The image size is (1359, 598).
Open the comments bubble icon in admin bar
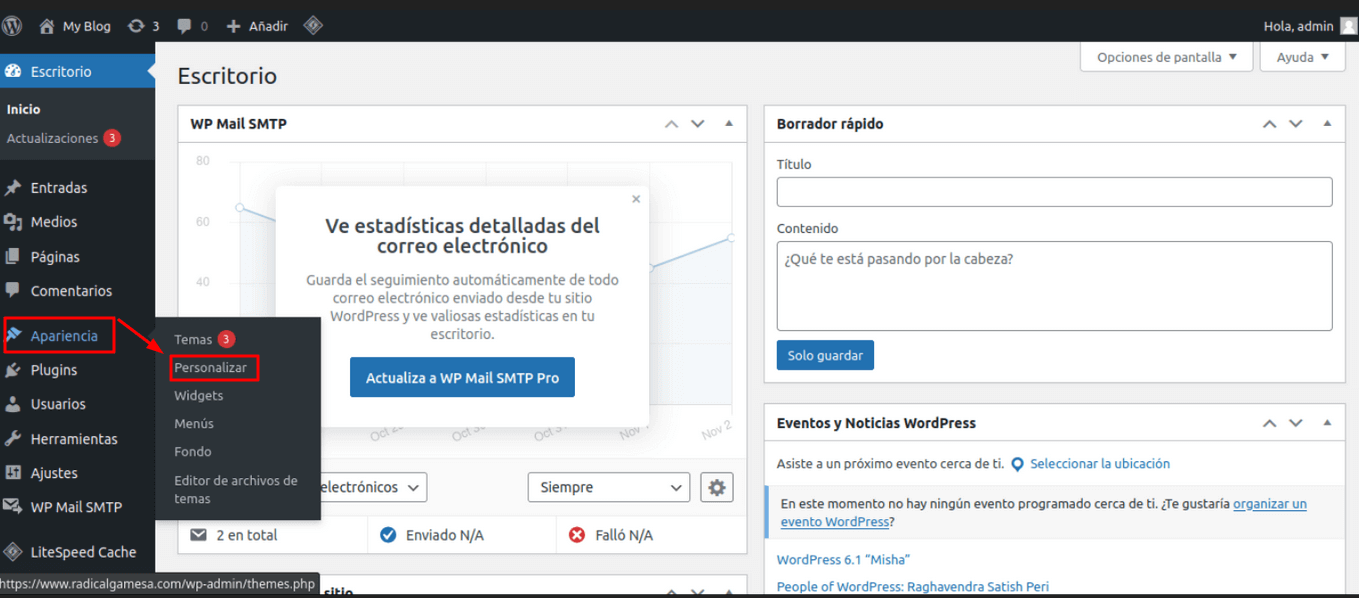(184, 26)
